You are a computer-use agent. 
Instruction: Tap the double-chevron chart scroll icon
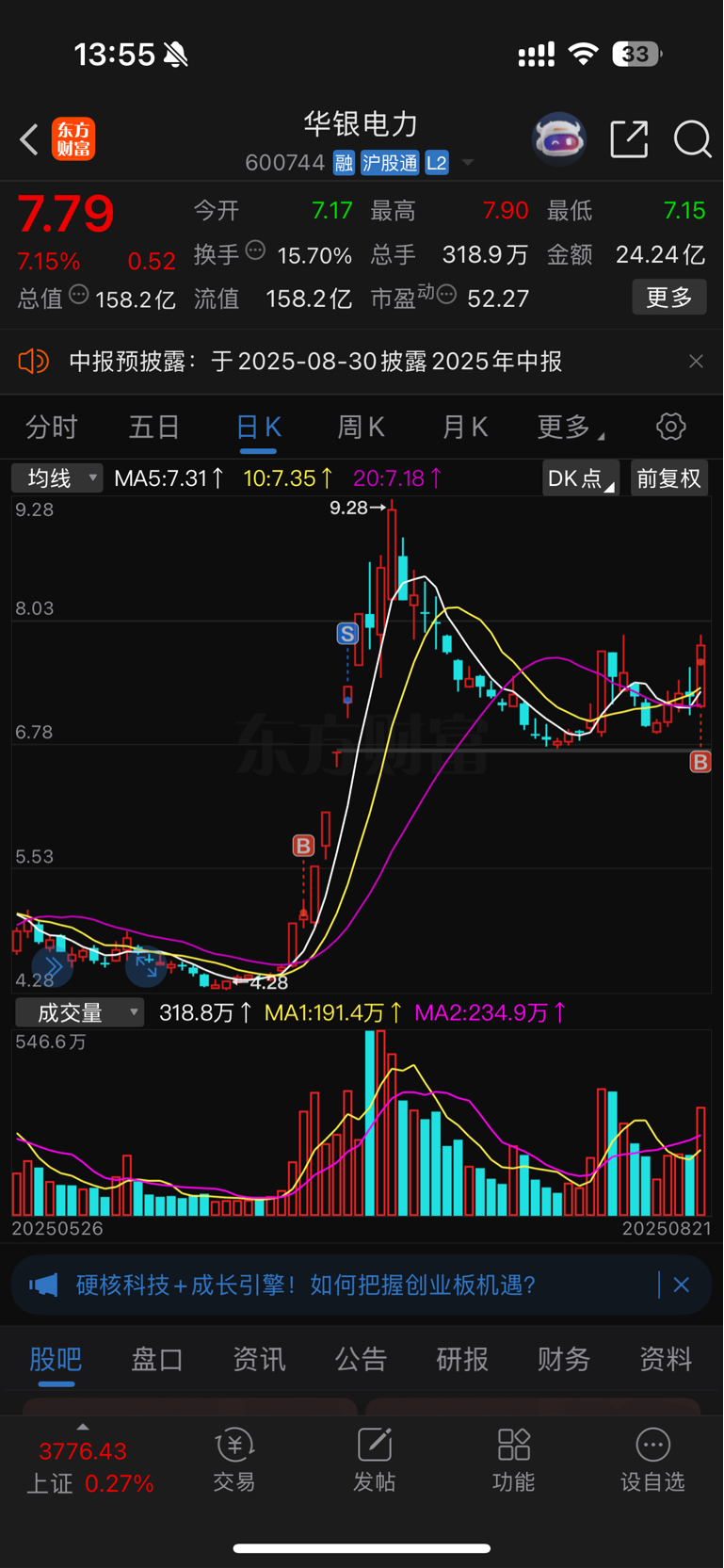(53, 966)
